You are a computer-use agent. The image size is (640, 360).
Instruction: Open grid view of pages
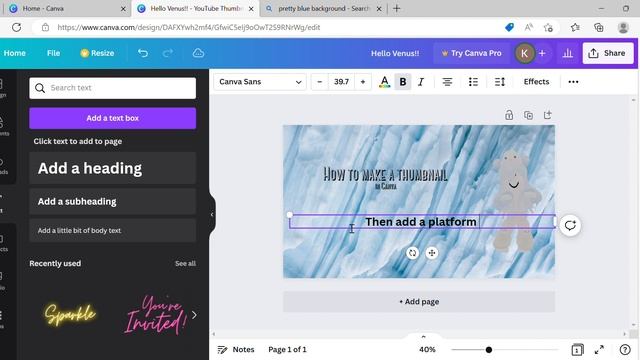[x=577, y=350]
